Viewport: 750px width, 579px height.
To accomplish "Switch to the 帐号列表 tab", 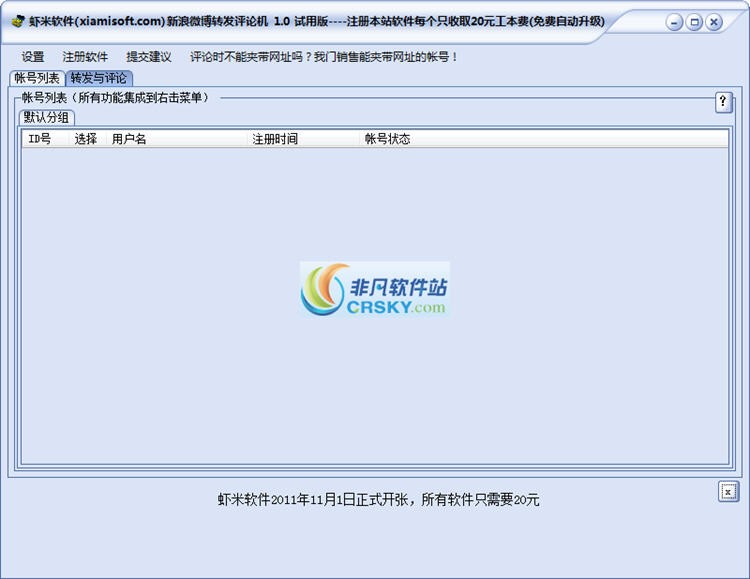I will [37, 78].
